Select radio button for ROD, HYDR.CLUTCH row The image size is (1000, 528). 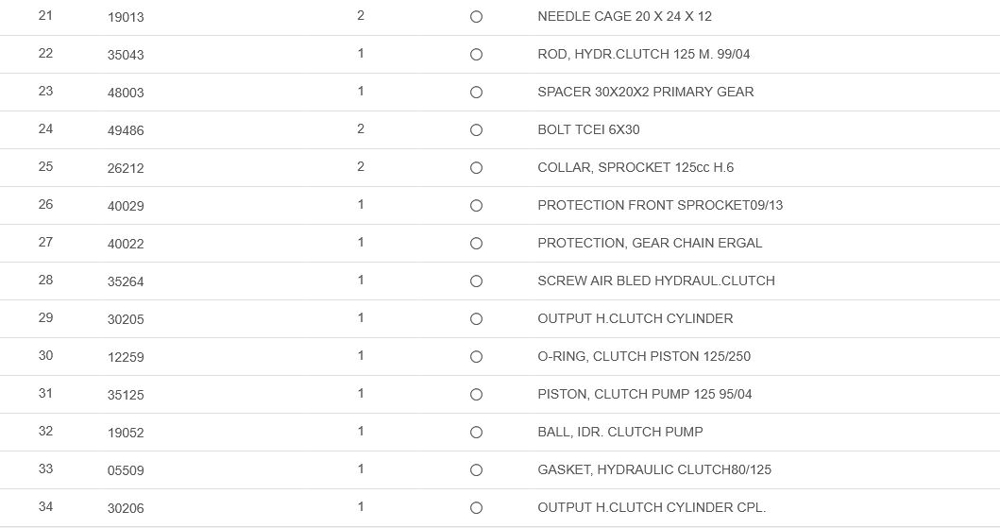[476, 55]
